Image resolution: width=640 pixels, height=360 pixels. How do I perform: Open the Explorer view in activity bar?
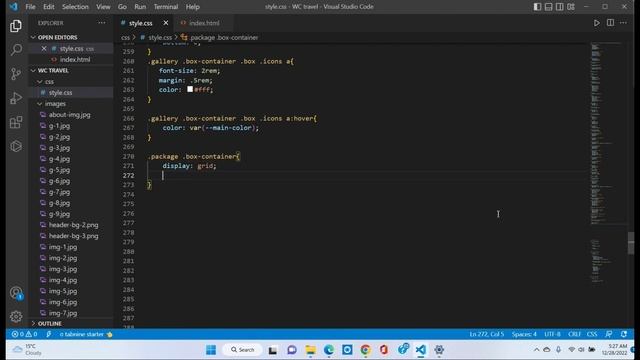coord(16,26)
